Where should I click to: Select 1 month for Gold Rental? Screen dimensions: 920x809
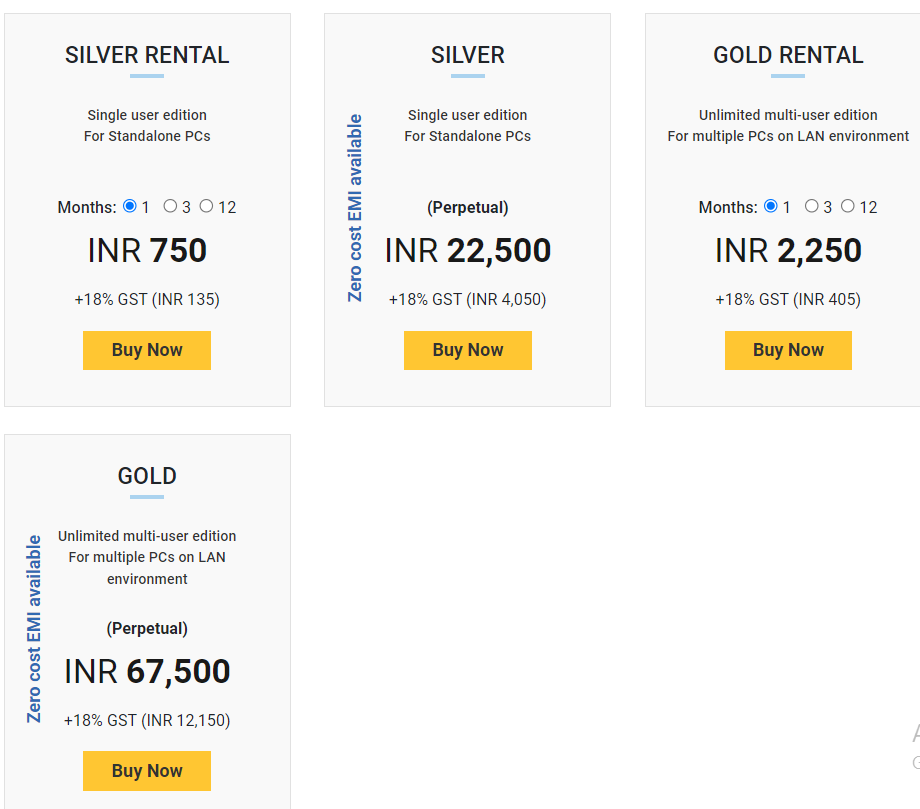[770, 206]
